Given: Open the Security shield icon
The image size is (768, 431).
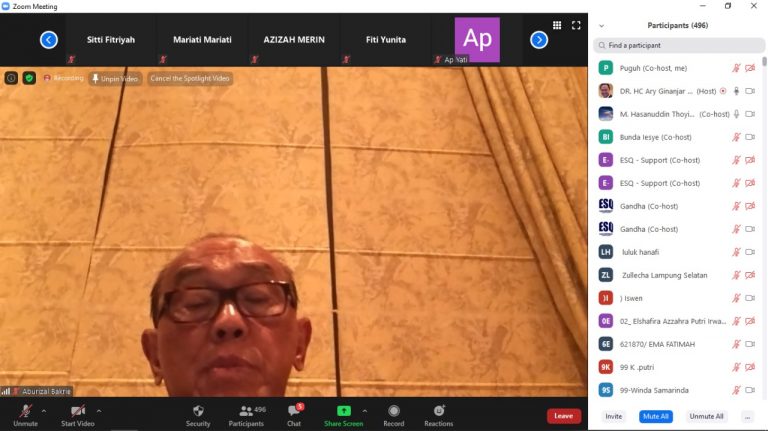Looking at the screenshot, I should click(x=198, y=411).
